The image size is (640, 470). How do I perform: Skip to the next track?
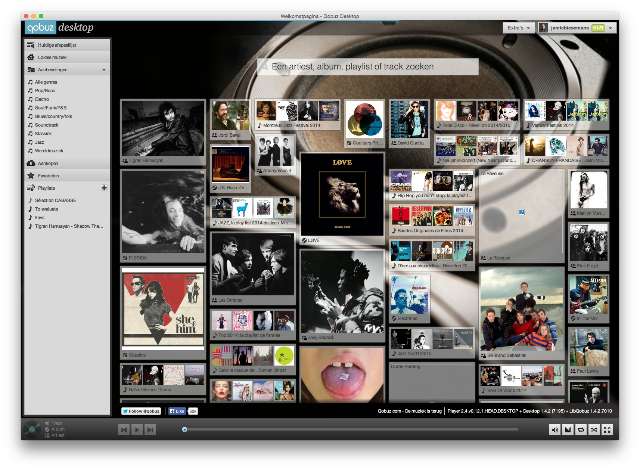[x=151, y=429]
